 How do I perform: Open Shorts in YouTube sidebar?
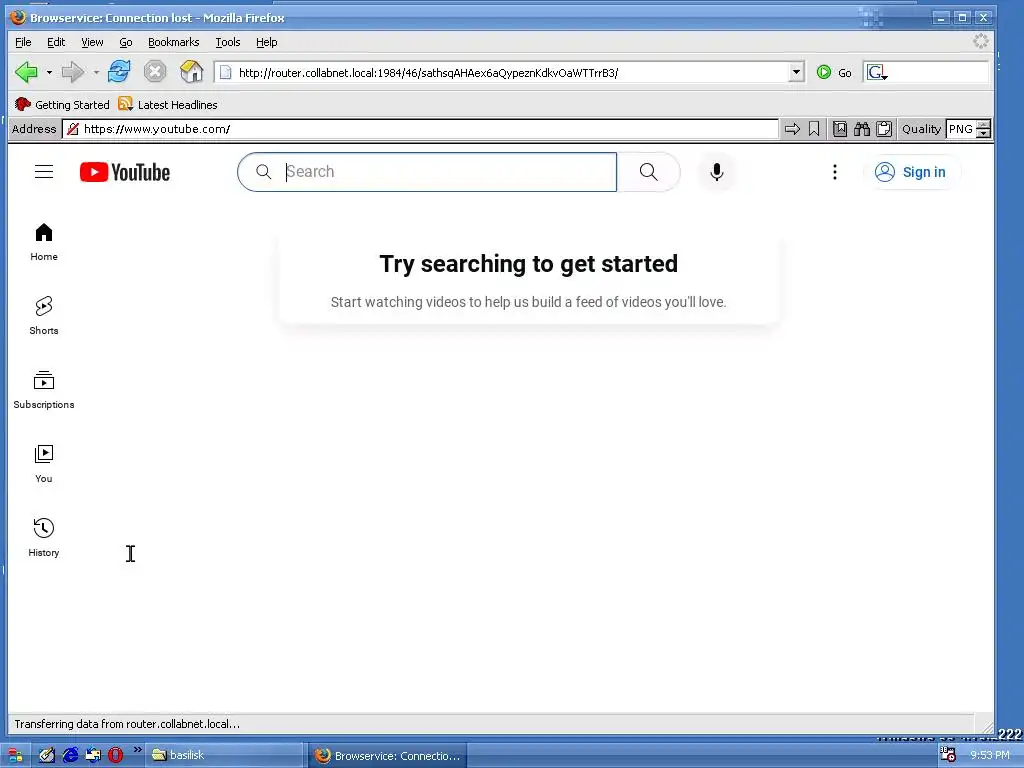tap(44, 316)
